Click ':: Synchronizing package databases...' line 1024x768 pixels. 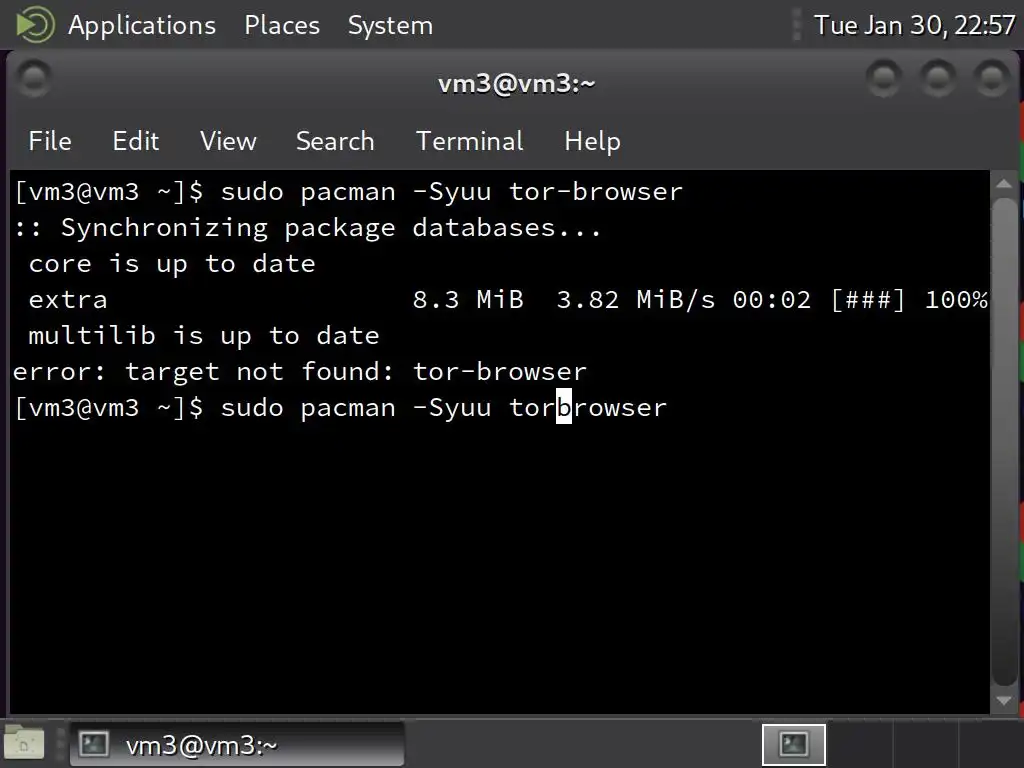307,228
